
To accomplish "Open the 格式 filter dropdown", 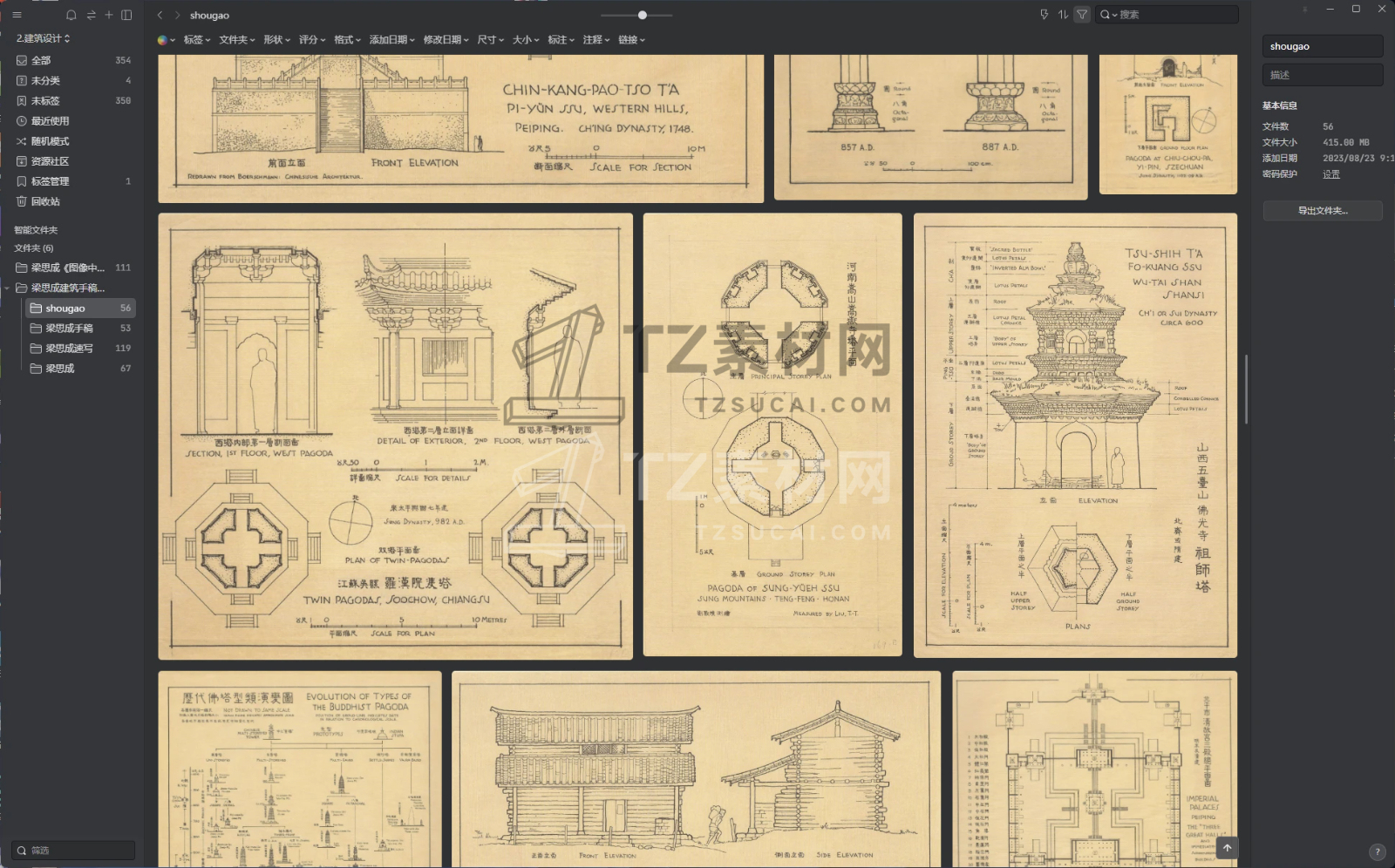I will [x=348, y=39].
